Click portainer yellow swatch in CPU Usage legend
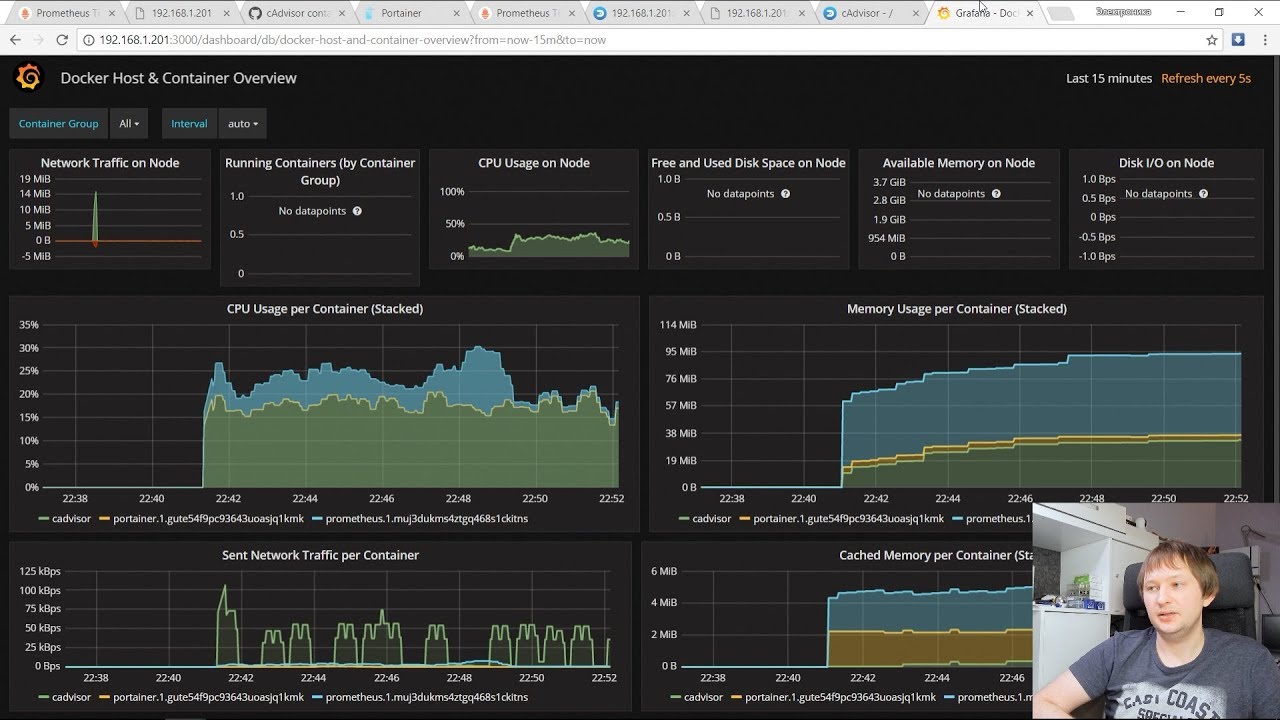Screen dimensions: 1280x720 point(104,519)
